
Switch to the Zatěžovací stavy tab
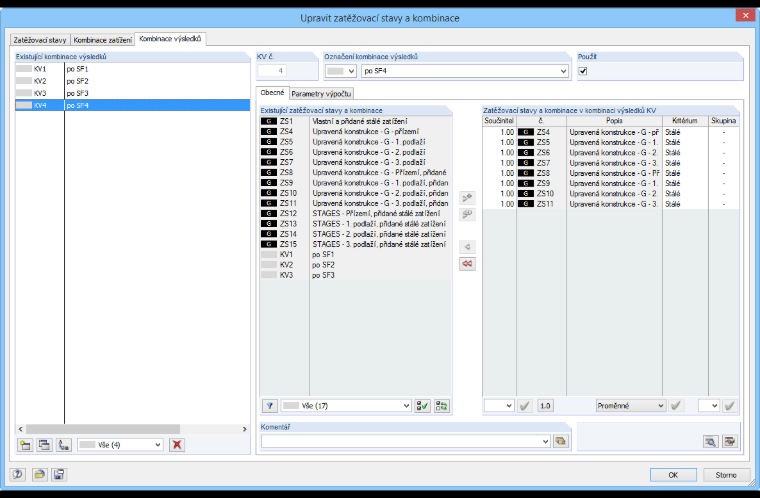pyautogui.click(x=40, y=40)
